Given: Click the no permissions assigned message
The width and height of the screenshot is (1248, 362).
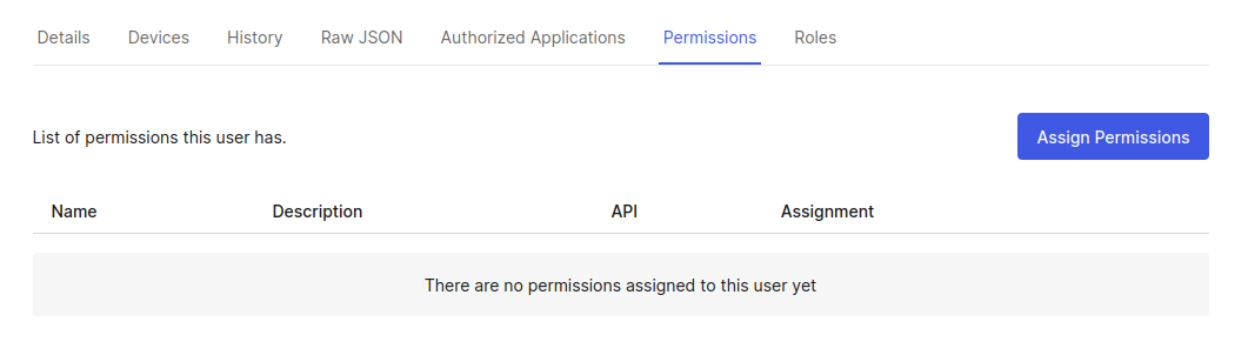Looking at the screenshot, I should 620,286.
